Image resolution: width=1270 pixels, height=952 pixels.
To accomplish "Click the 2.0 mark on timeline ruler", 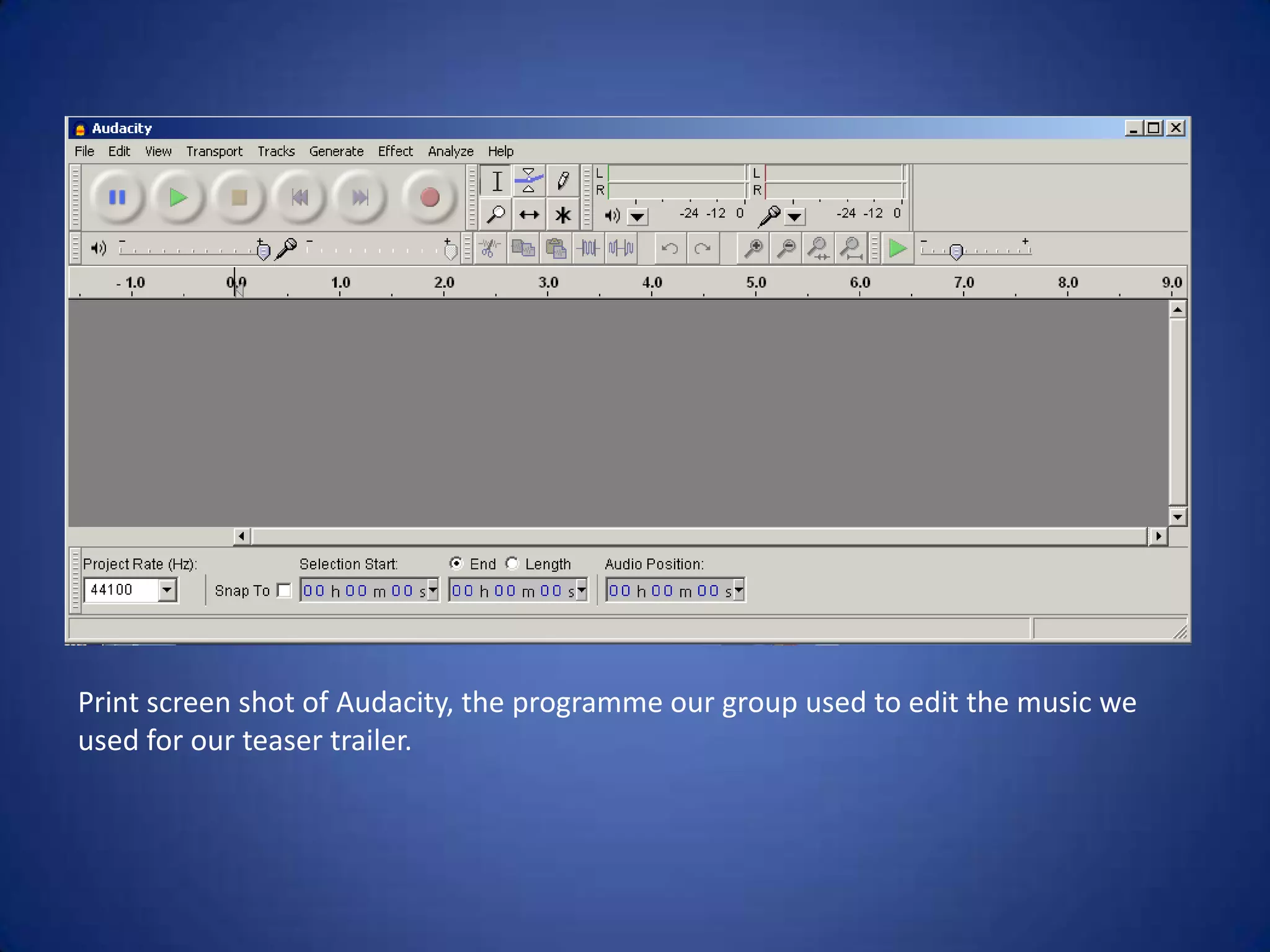I will 444,283.
